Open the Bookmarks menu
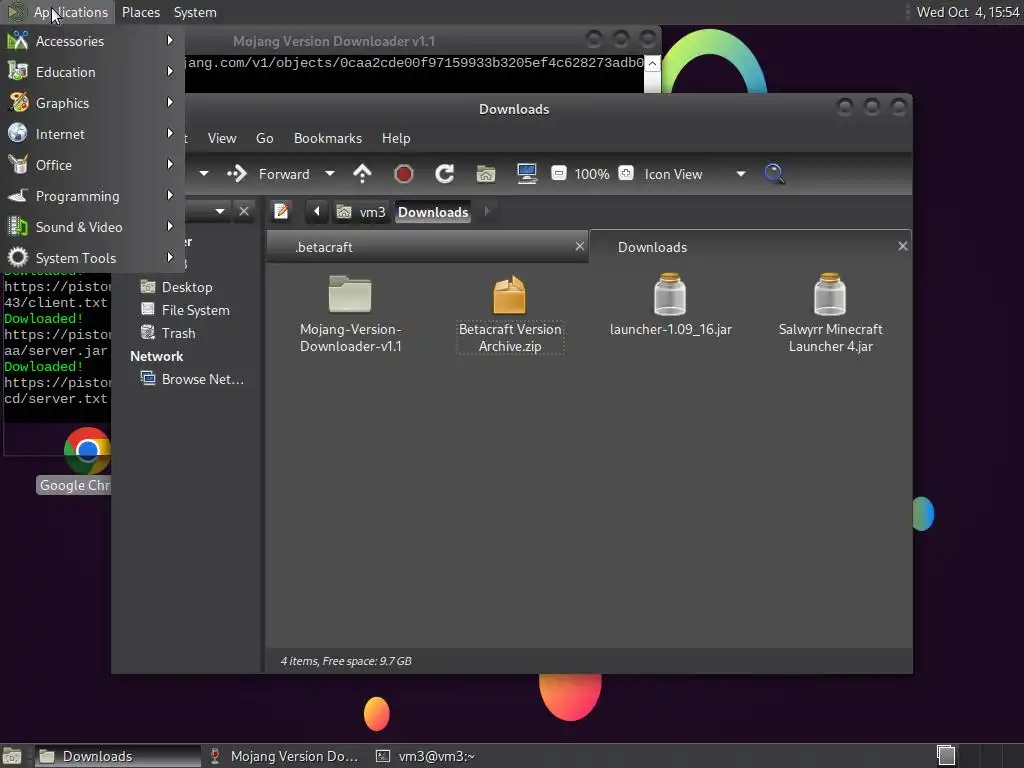This screenshot has height=768, width=1024. click(327, 138)
